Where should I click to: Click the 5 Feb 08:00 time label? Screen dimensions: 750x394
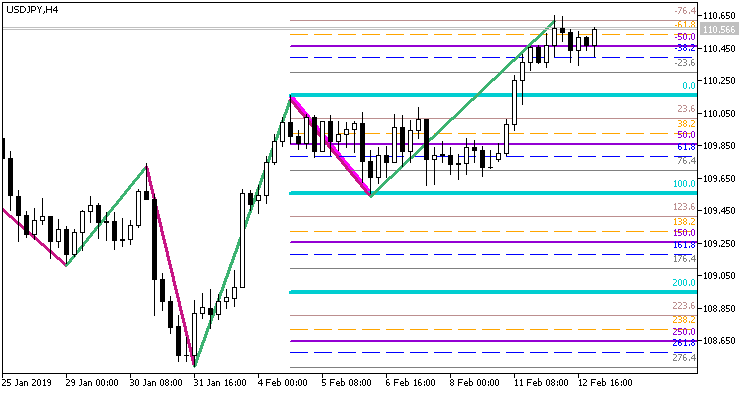(346, 383)
